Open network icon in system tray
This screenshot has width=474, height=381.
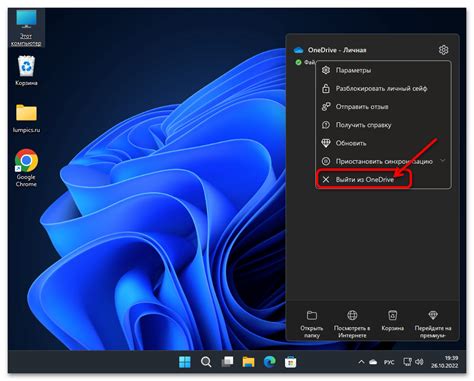pos(407,362)
